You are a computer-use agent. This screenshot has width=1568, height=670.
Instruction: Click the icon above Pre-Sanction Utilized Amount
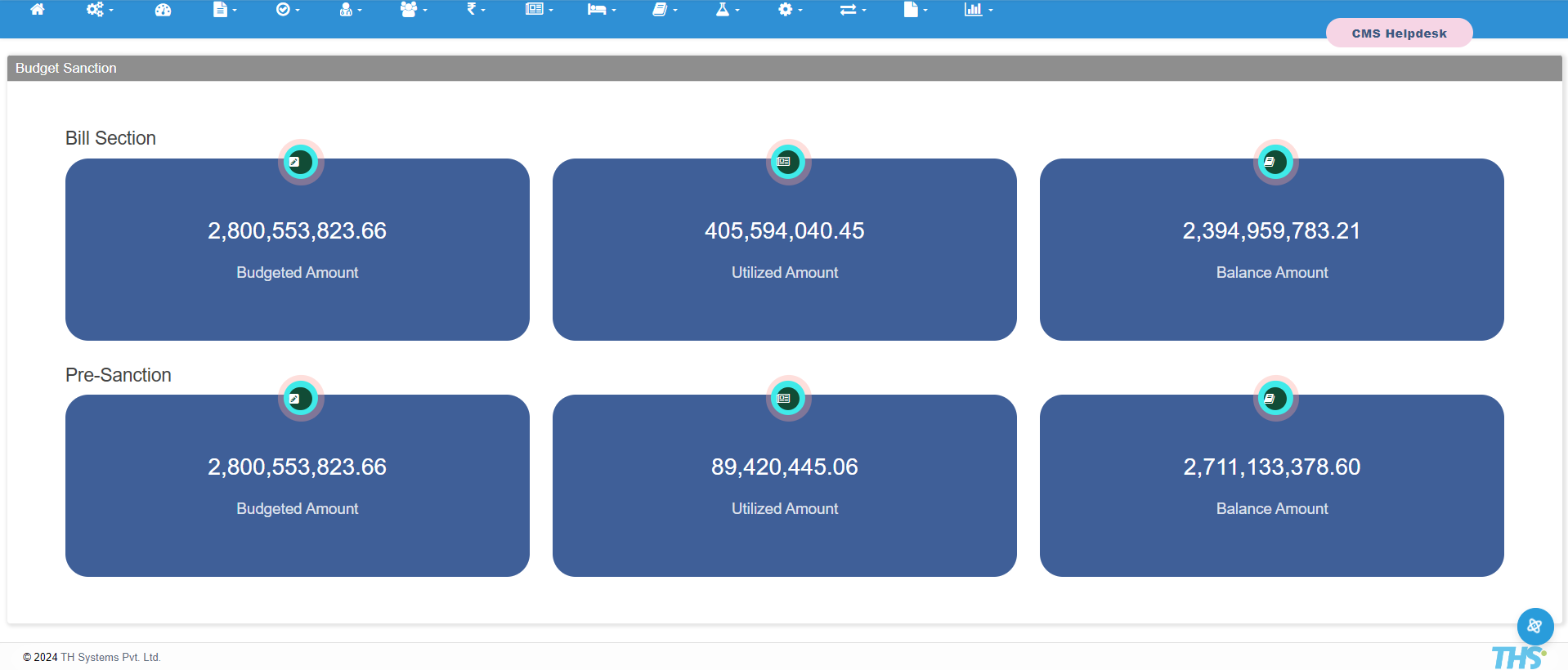point(788,399)
